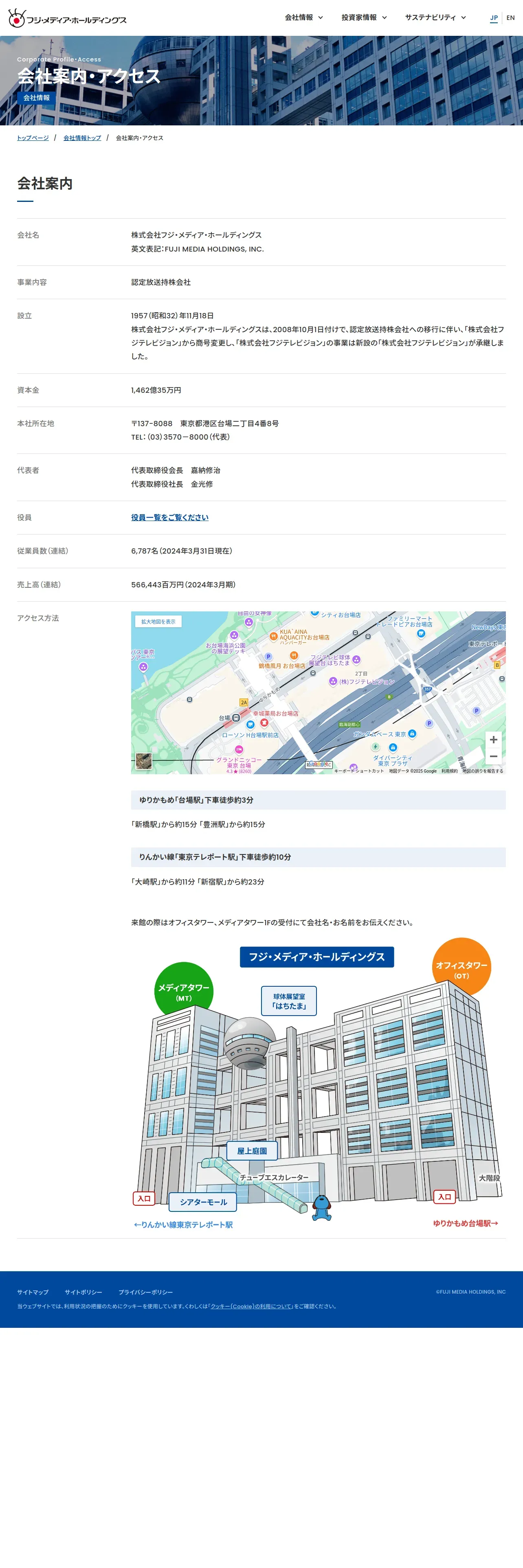The height and width of the screenshot is (1568, 523).
Task: Open the 投資家情報 navigation item
Action: [x=359, y=18]
